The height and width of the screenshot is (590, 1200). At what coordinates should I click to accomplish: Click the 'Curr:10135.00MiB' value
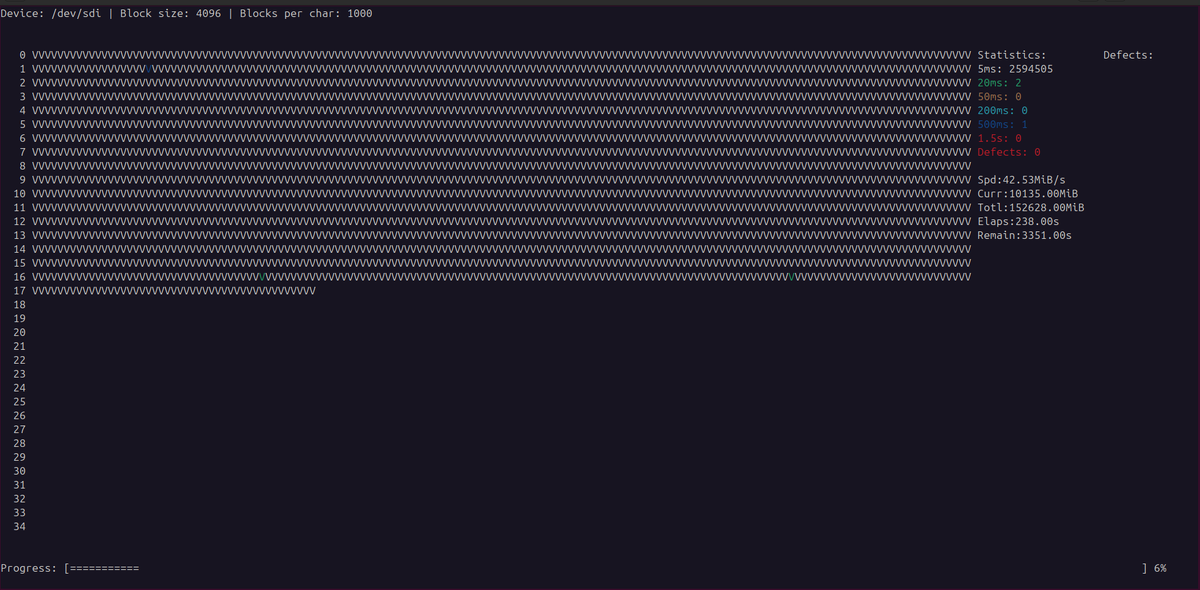pos(1027,194)
